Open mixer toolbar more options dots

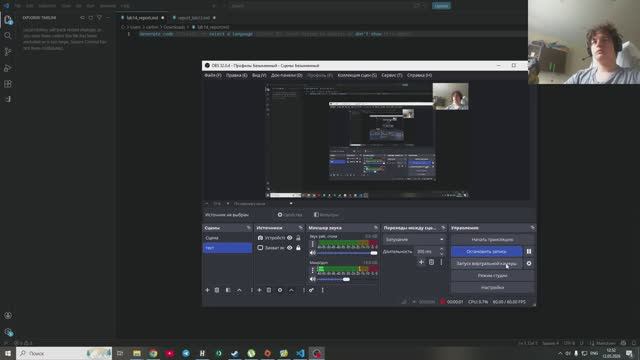(x=322, y=290)
